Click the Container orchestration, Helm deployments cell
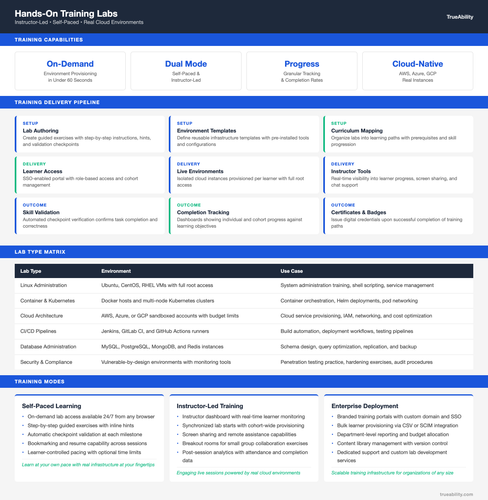 (349, 301)
